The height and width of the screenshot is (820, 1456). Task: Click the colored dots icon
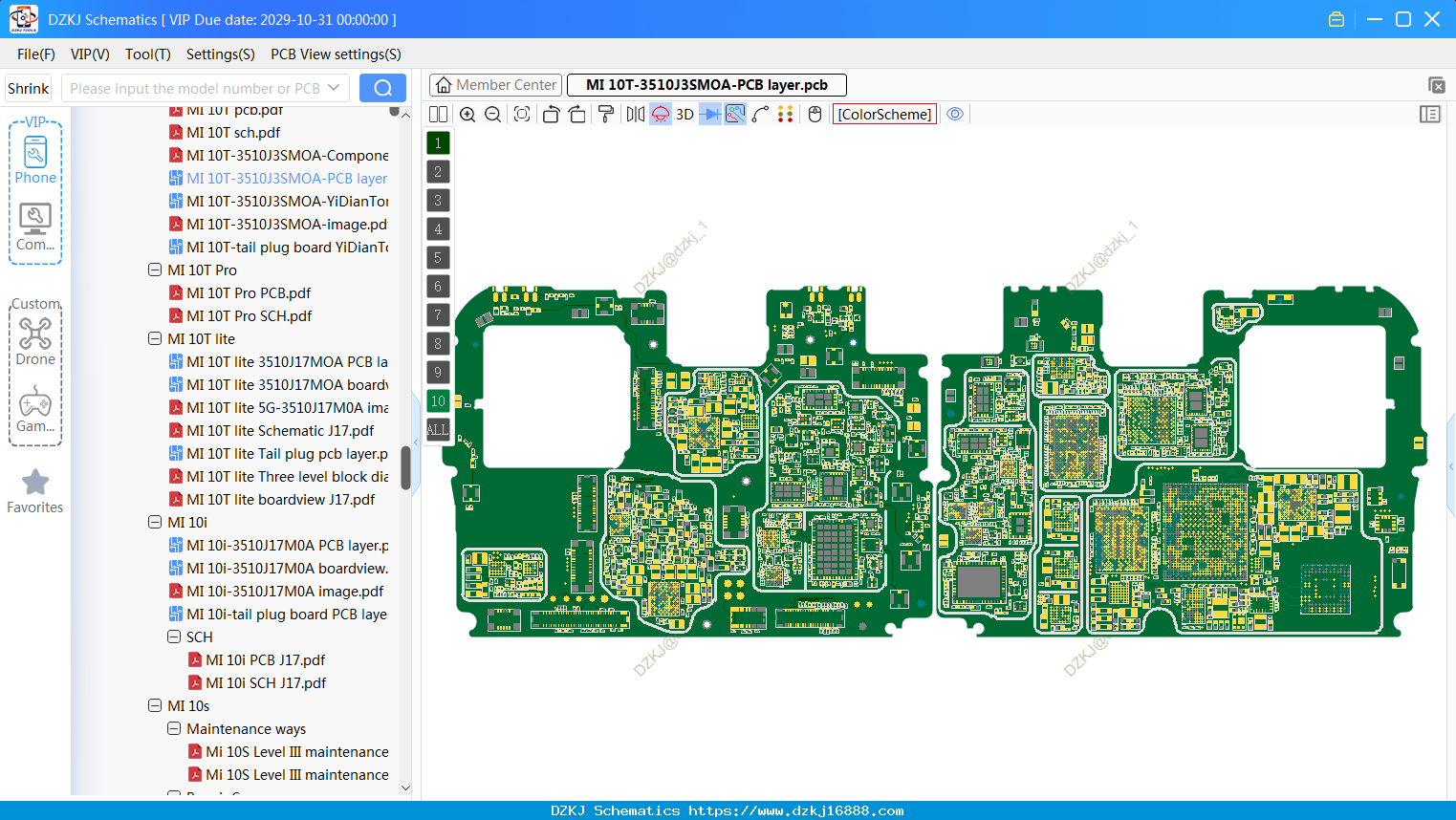(786, 115)
